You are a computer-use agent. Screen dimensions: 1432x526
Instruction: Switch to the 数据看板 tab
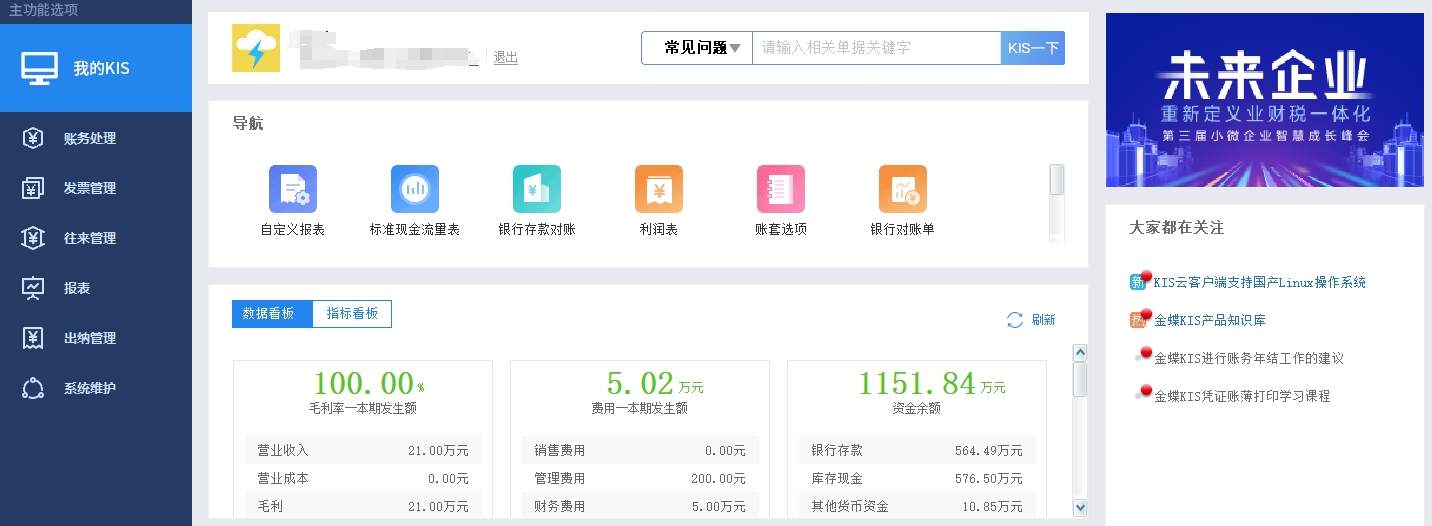[272, 314]
